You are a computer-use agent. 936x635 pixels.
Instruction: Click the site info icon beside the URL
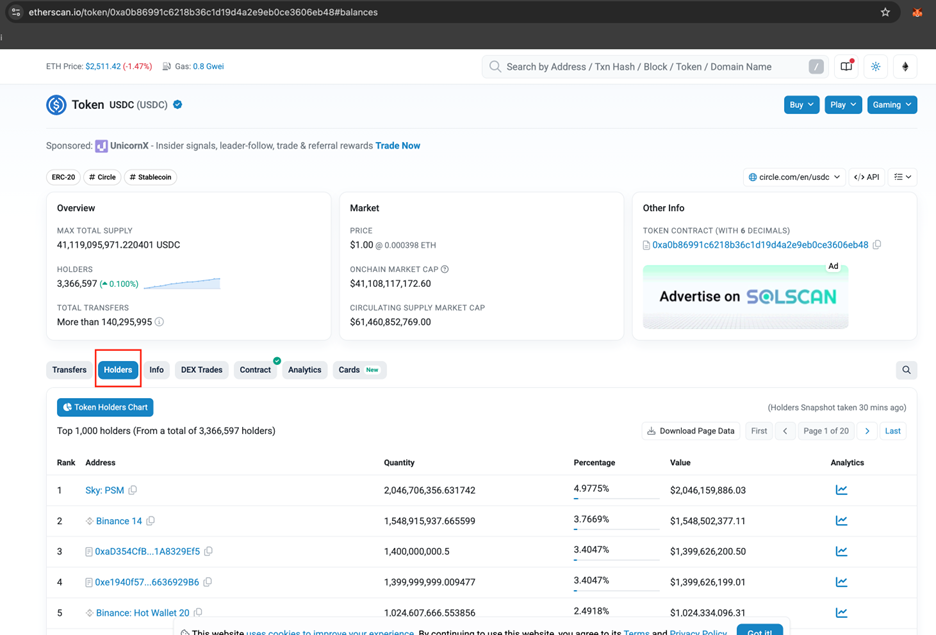(x=16, y=12)
